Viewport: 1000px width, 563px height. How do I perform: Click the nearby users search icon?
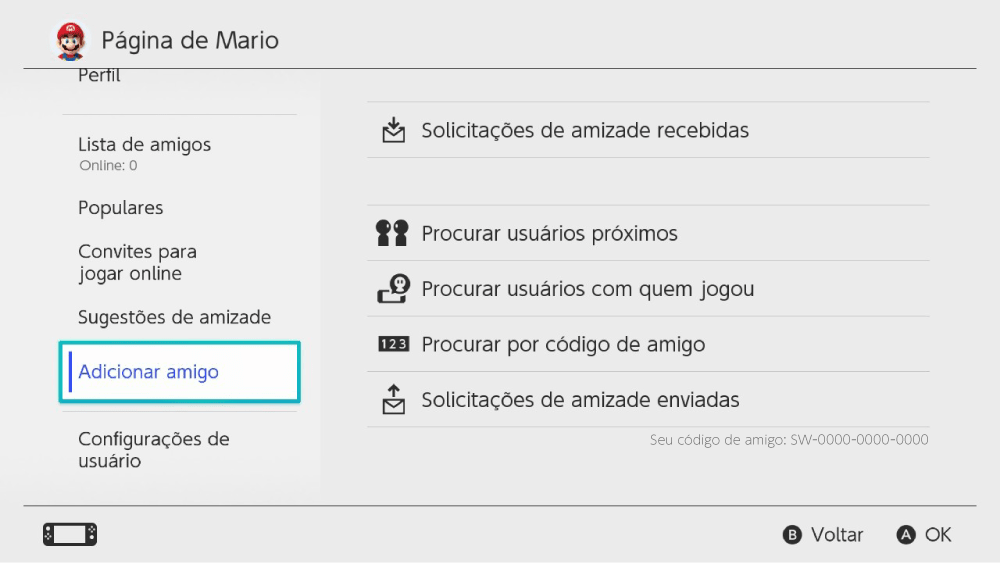pyautogui.click(x=392, y=234)
